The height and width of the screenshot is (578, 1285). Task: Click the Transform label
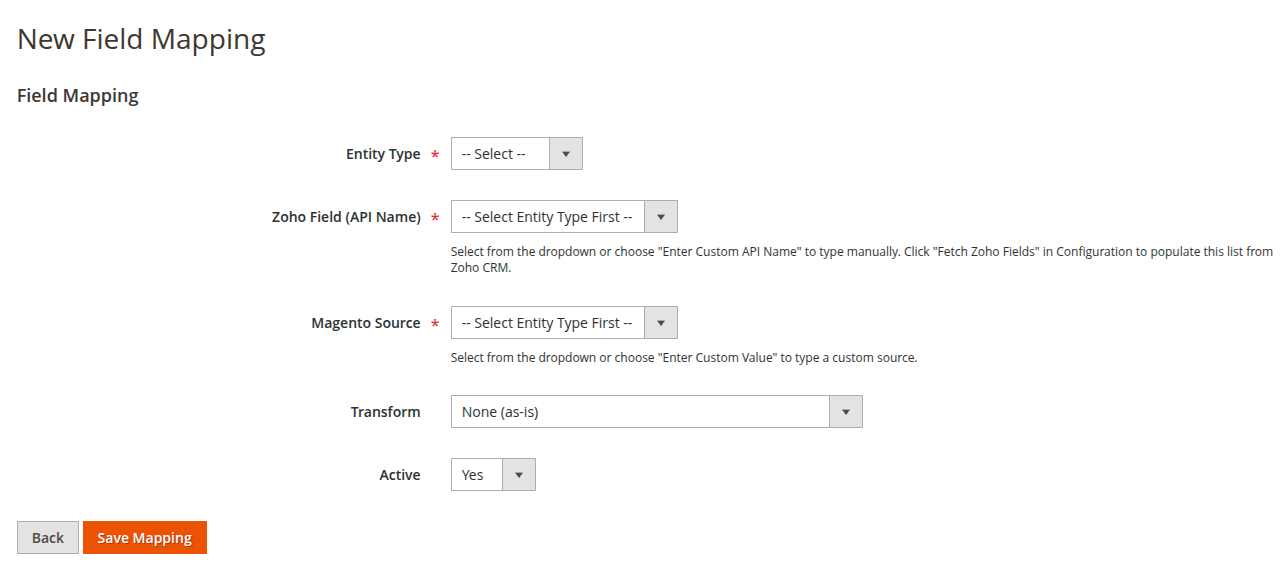tap(386, 412)
